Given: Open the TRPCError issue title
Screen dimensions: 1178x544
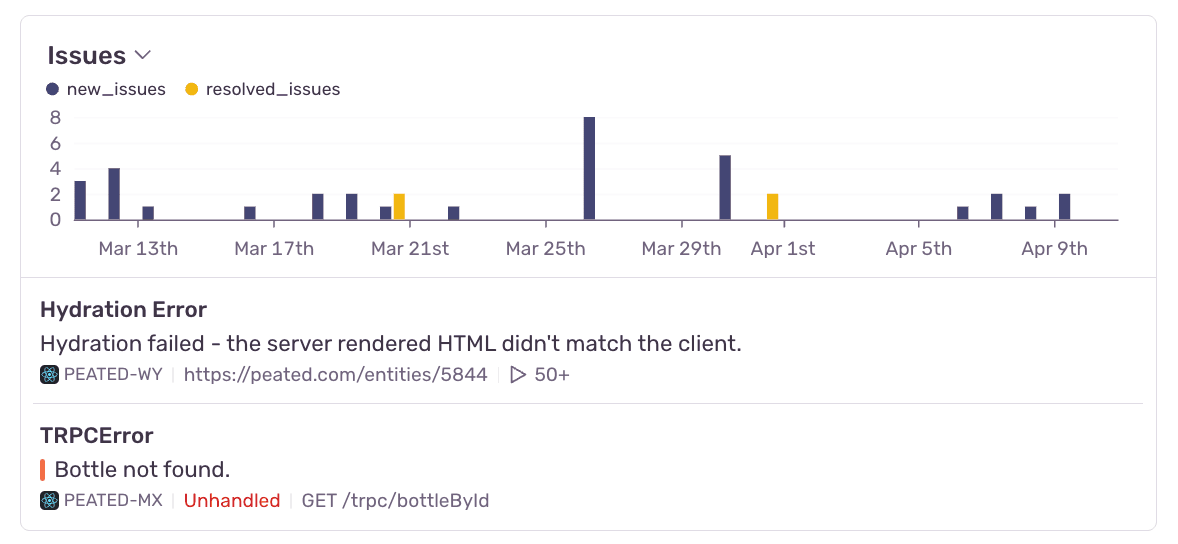Looking at the screenshot, I should (x=97, y=435).
